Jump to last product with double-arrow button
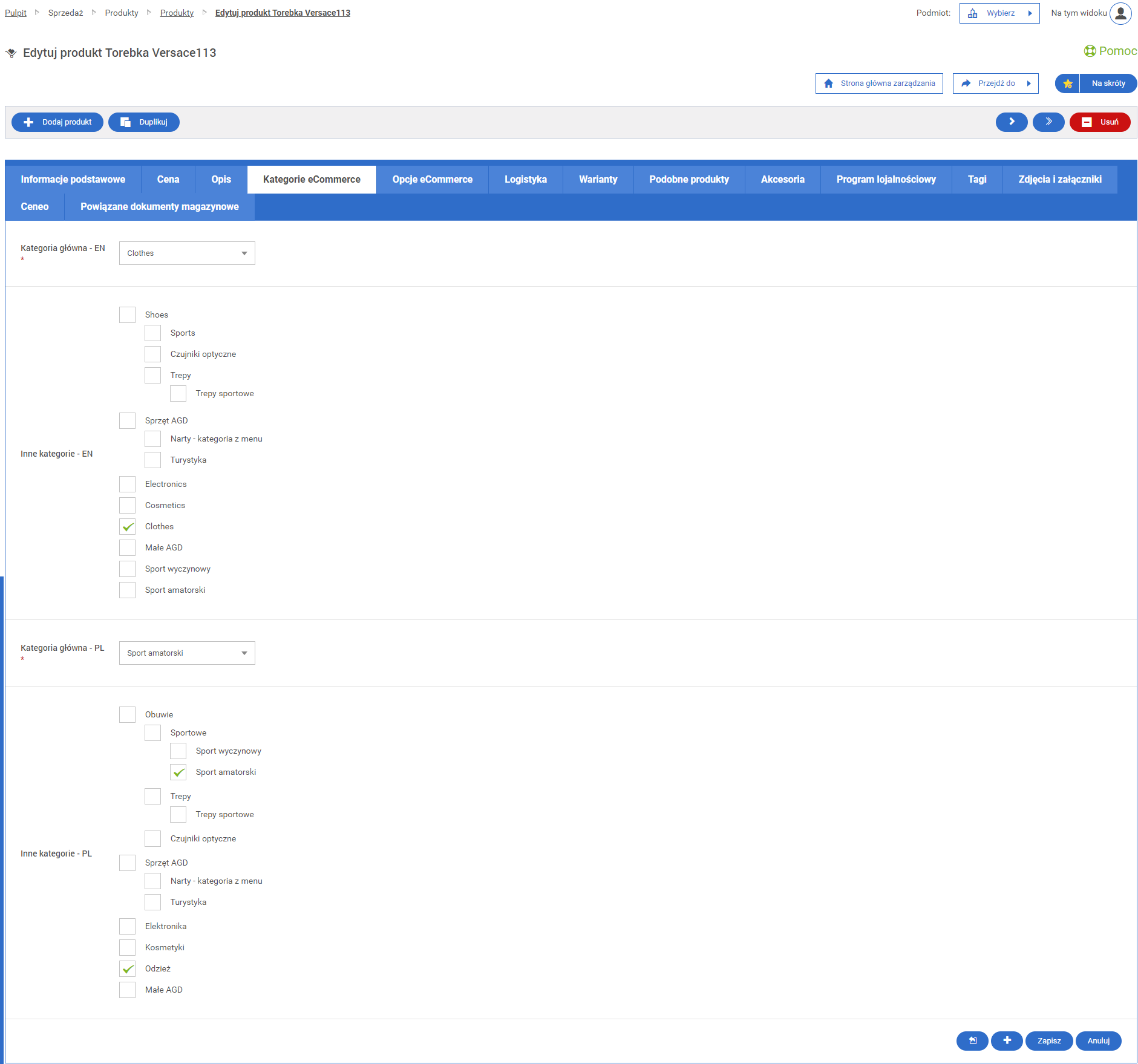Viewport: 1138px width, 1064px height. coord(1048,122)
